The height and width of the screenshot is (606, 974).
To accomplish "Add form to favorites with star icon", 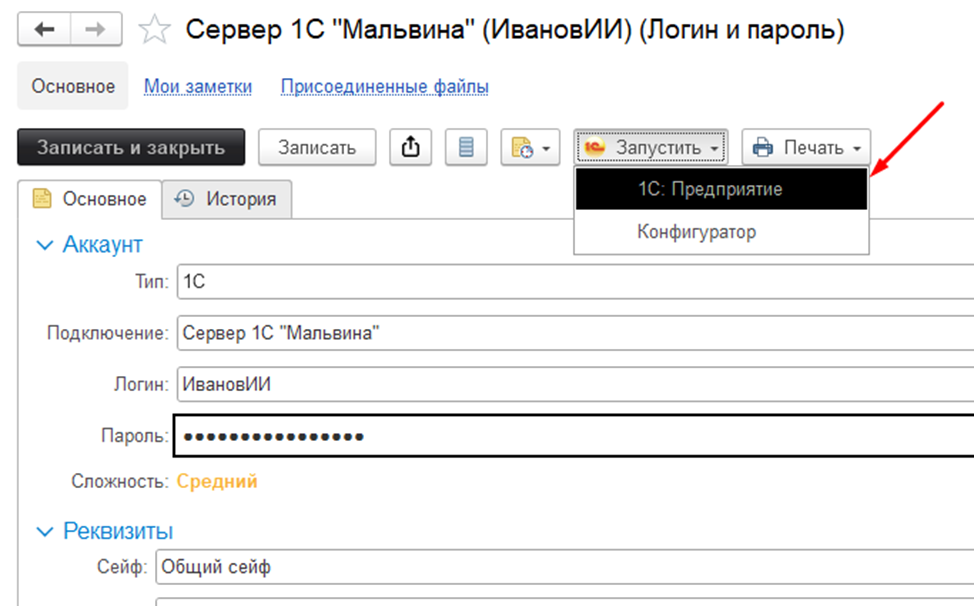I will [154, 31].
